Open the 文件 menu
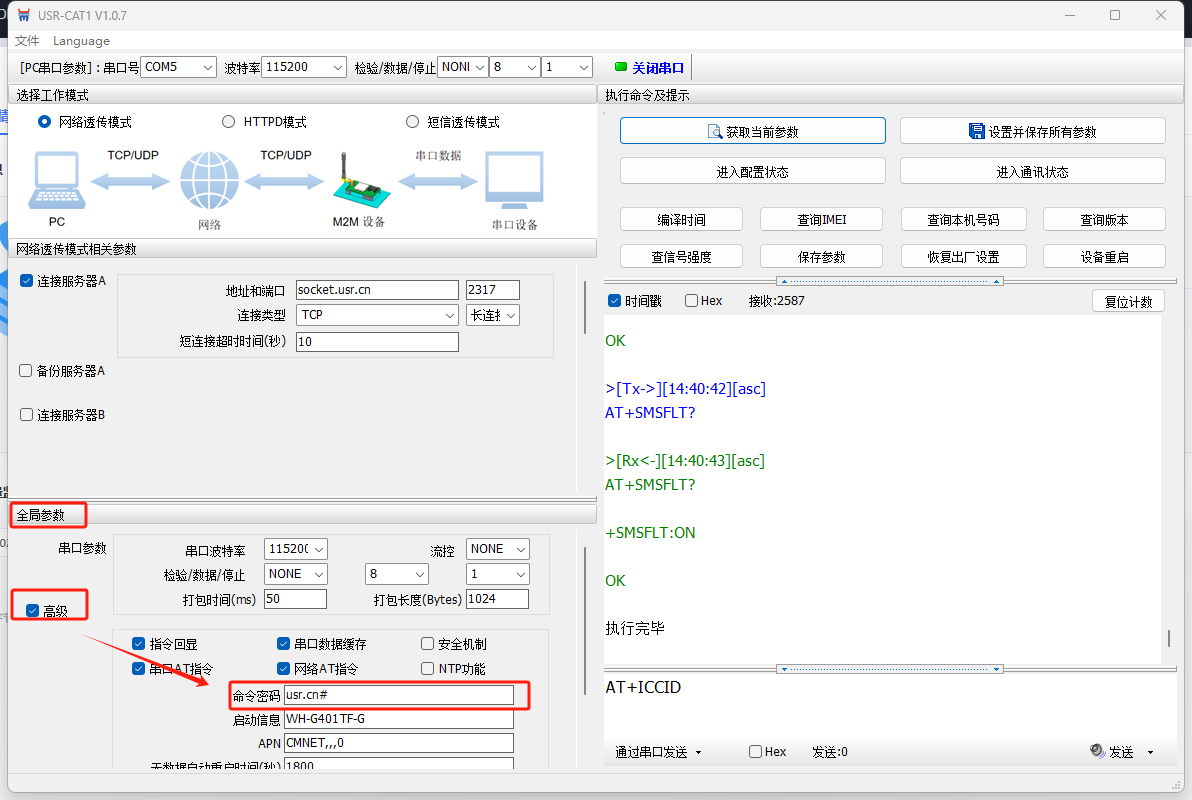 pyautogui.click(x=27, y=41)
